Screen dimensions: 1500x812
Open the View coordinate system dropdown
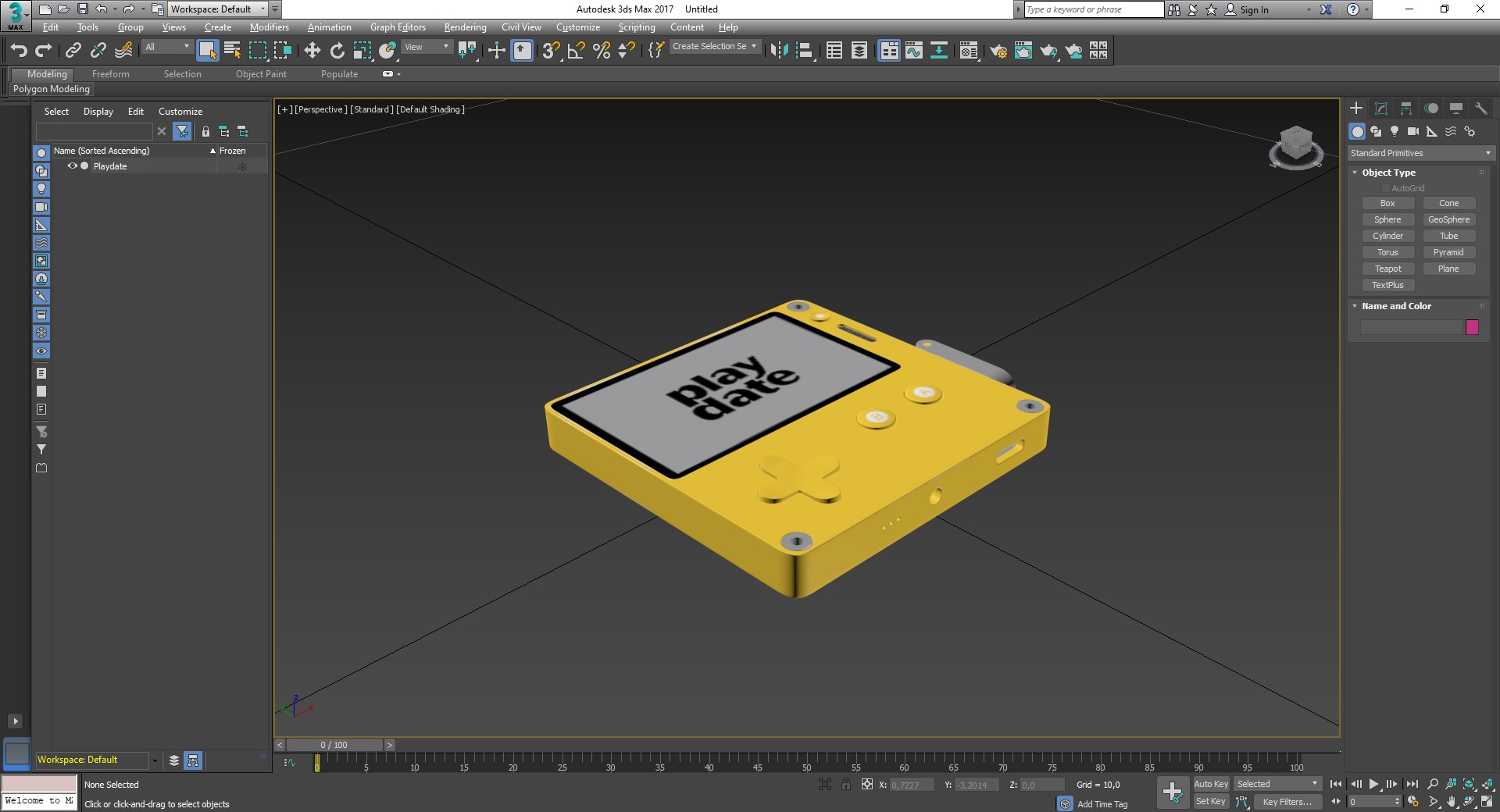(427, 47)
